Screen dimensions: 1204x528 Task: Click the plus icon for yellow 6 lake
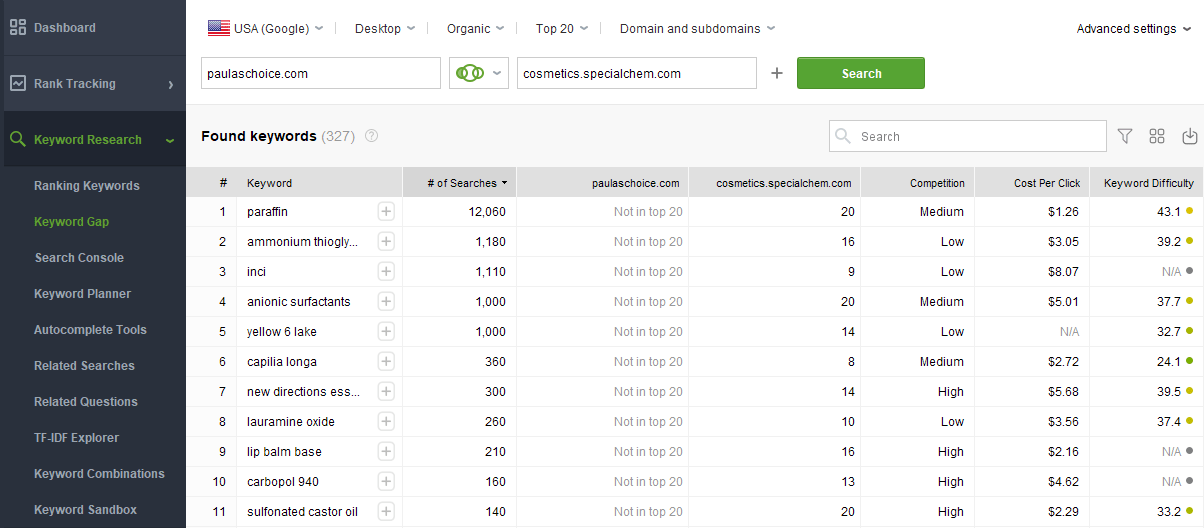(386, 331)
